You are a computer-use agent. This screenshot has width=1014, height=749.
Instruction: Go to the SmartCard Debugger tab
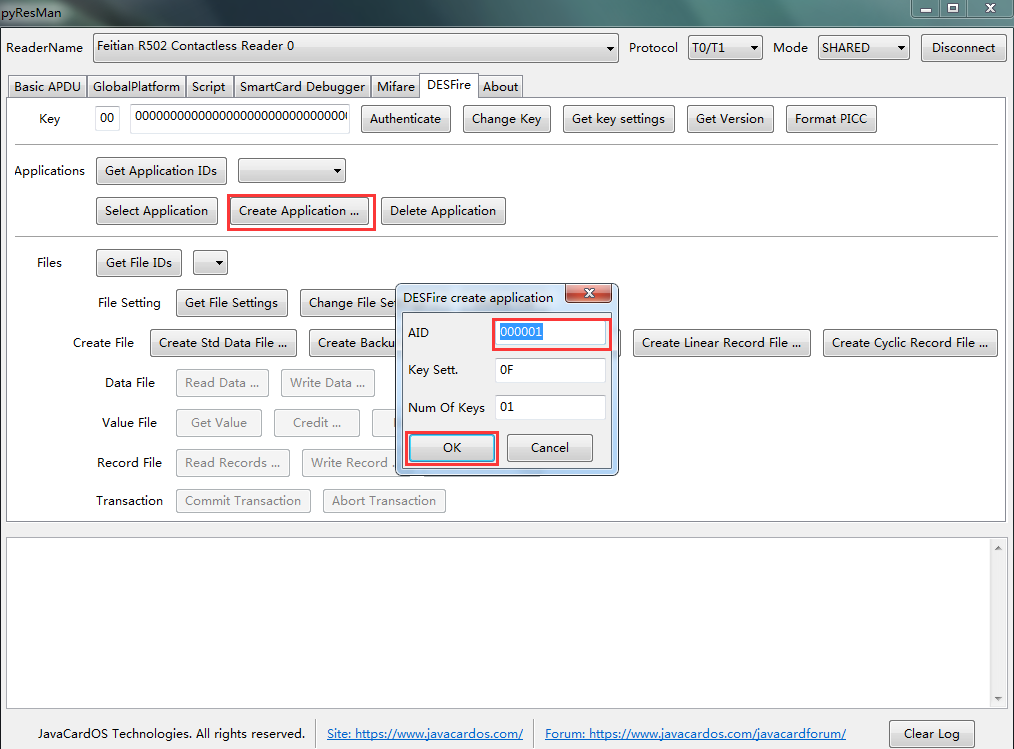coord(302,87)
